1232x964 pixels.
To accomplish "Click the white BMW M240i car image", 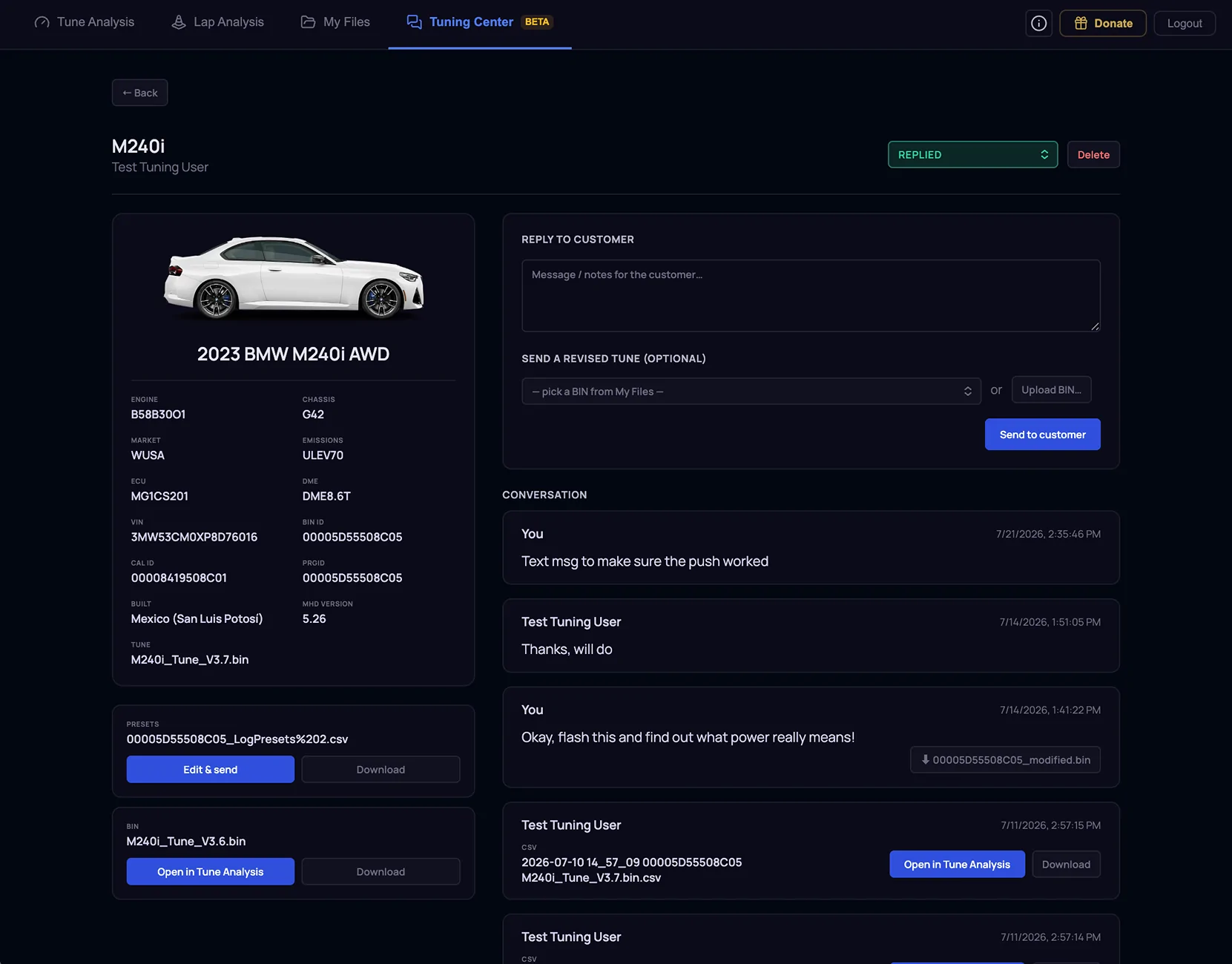I will click(x=294, y=277).
